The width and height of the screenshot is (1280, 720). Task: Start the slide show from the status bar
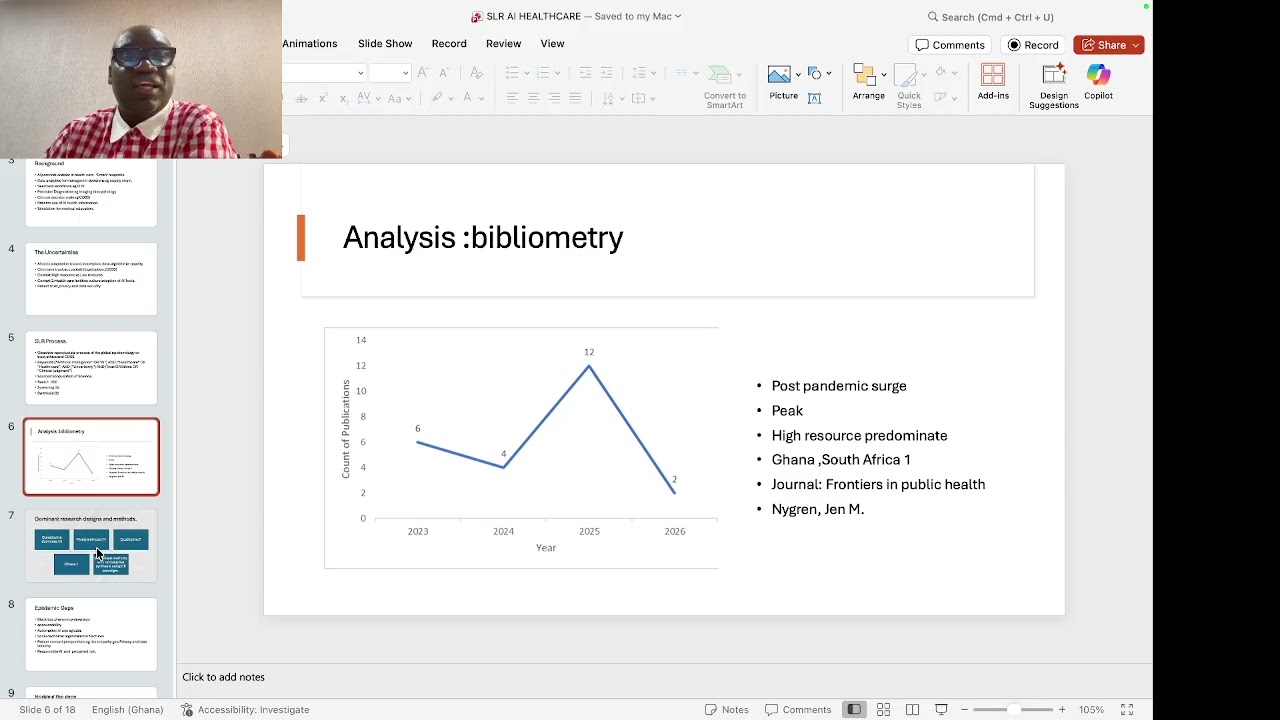click(x=941, y=710)
